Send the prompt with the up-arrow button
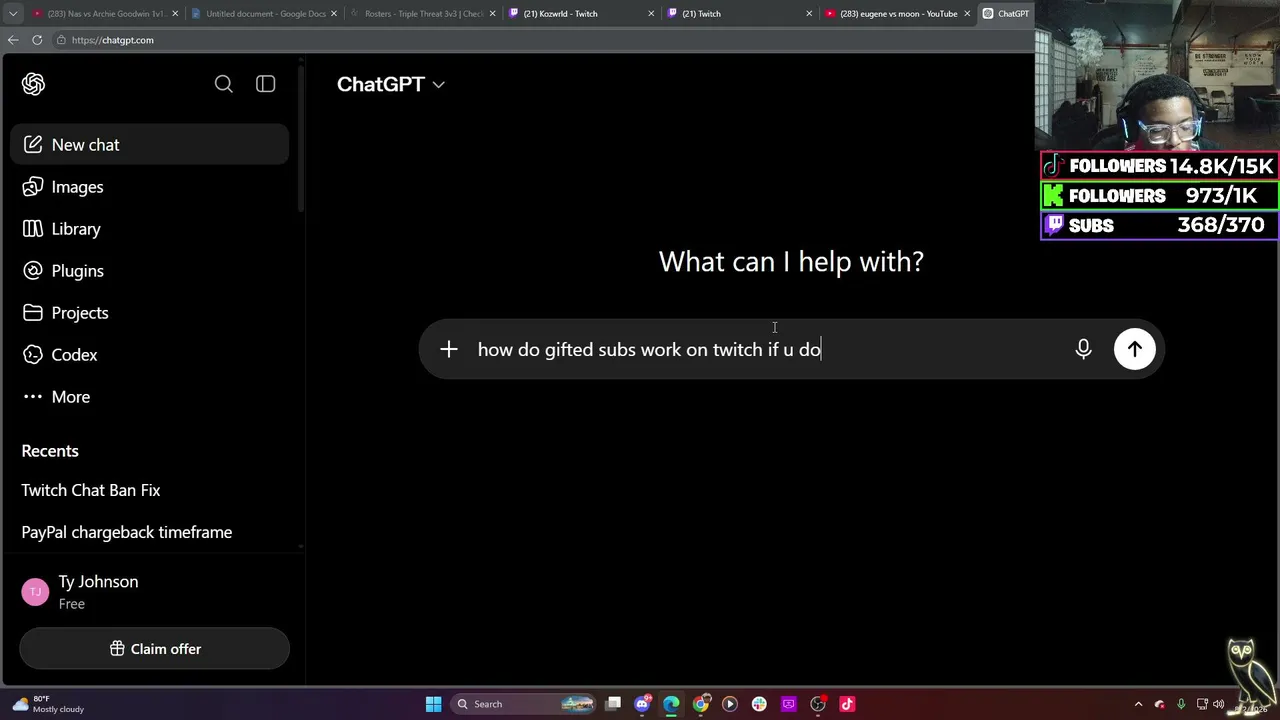1280x720 pixels. [x=1135, y=349]
